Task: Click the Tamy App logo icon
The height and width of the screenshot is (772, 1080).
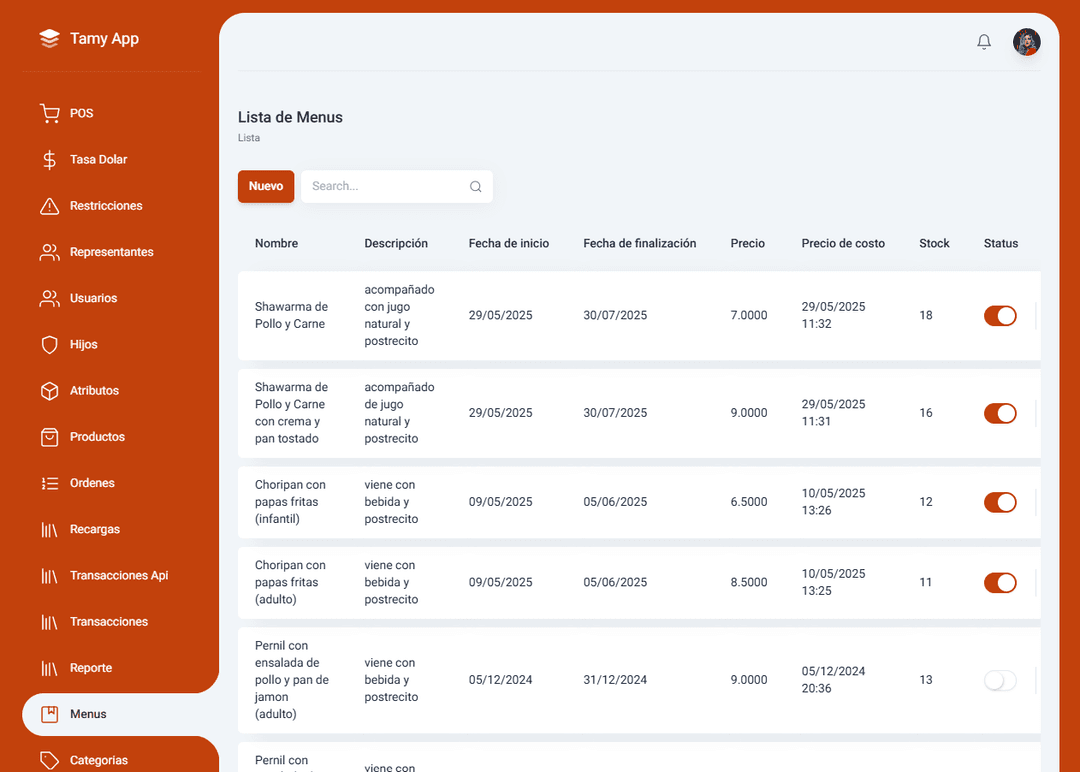Action: coord(49,39)
